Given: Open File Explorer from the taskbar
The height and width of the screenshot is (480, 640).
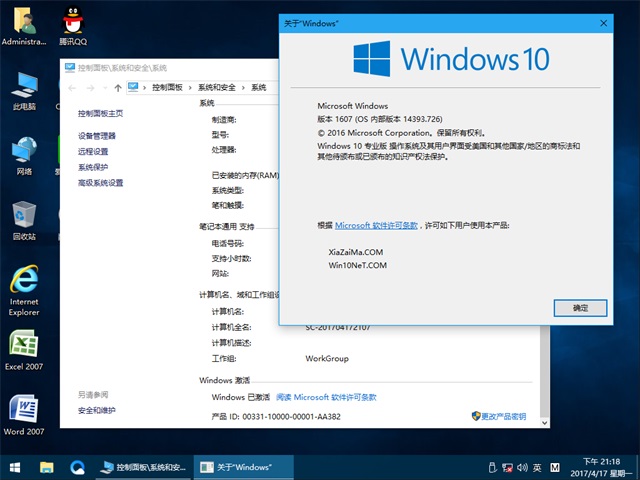Looking at the screenshot, I should point(46,467).
